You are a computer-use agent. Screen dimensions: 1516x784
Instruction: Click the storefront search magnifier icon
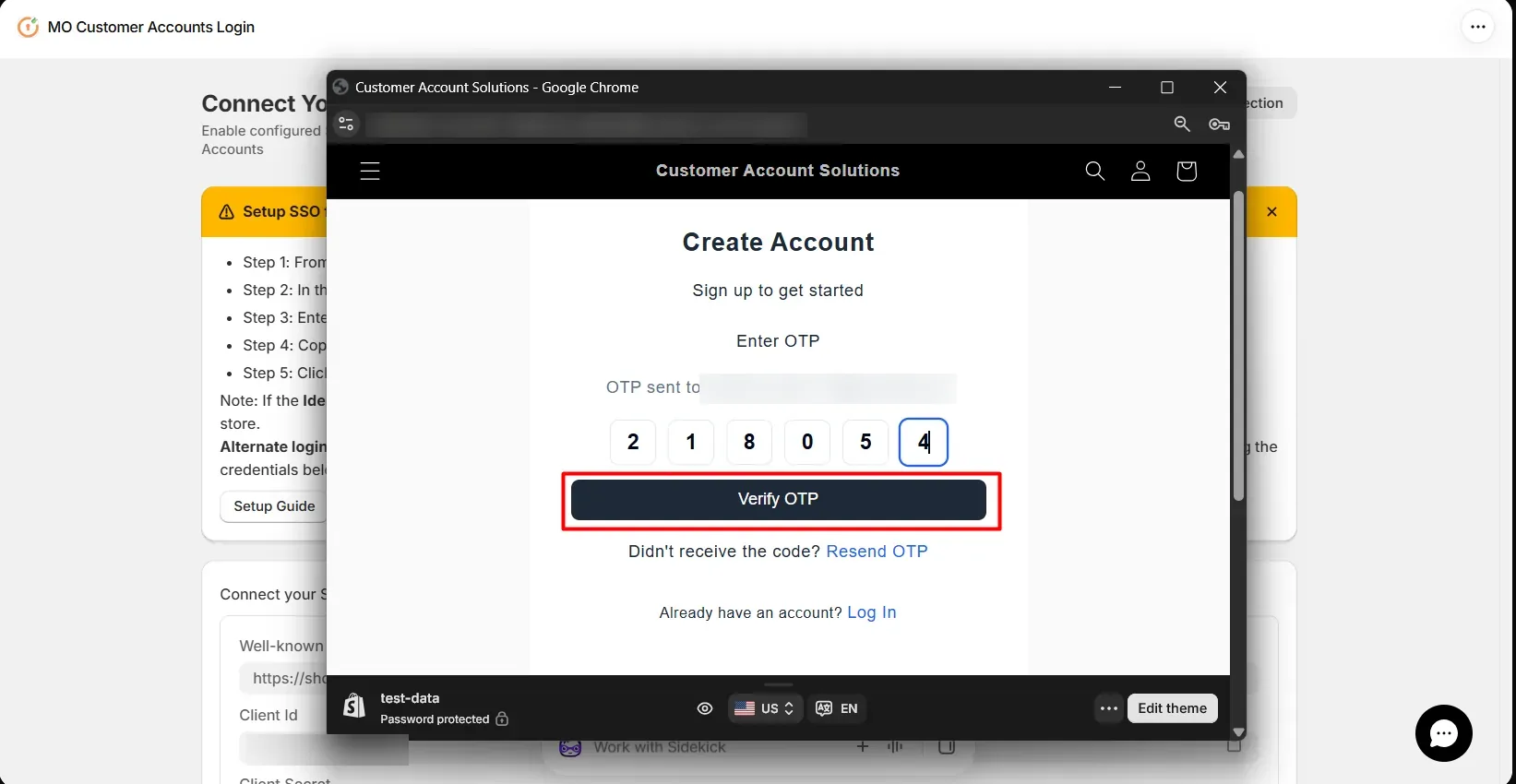click(x=1095, y=171)
